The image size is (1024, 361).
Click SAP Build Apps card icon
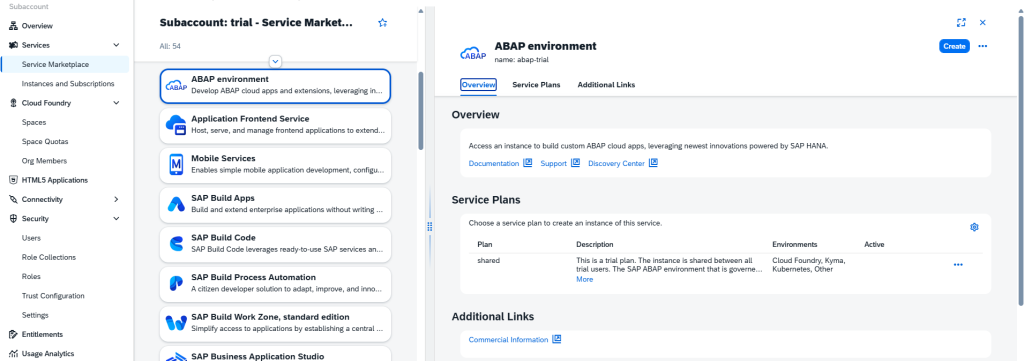coord(176,204)
